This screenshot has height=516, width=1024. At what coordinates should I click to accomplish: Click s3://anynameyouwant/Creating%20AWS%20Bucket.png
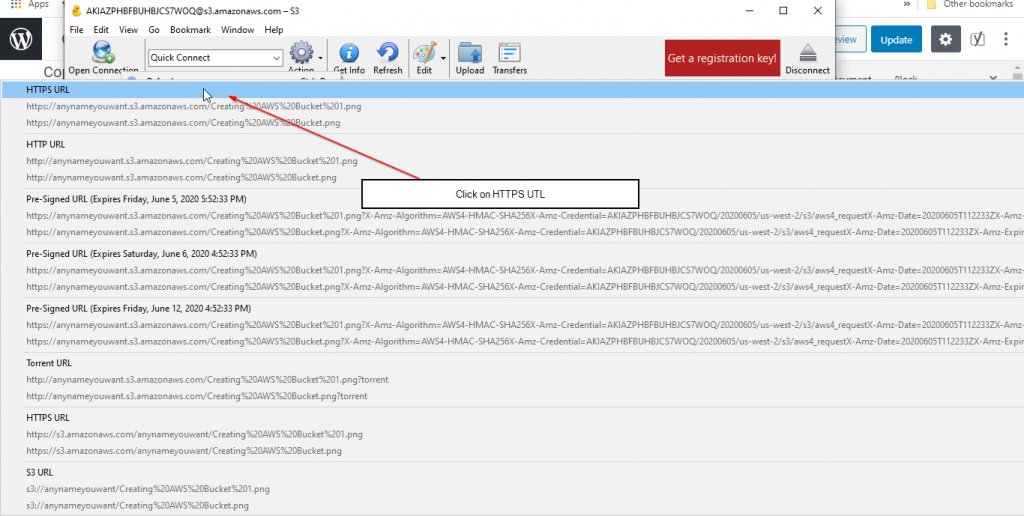(138, 506)
